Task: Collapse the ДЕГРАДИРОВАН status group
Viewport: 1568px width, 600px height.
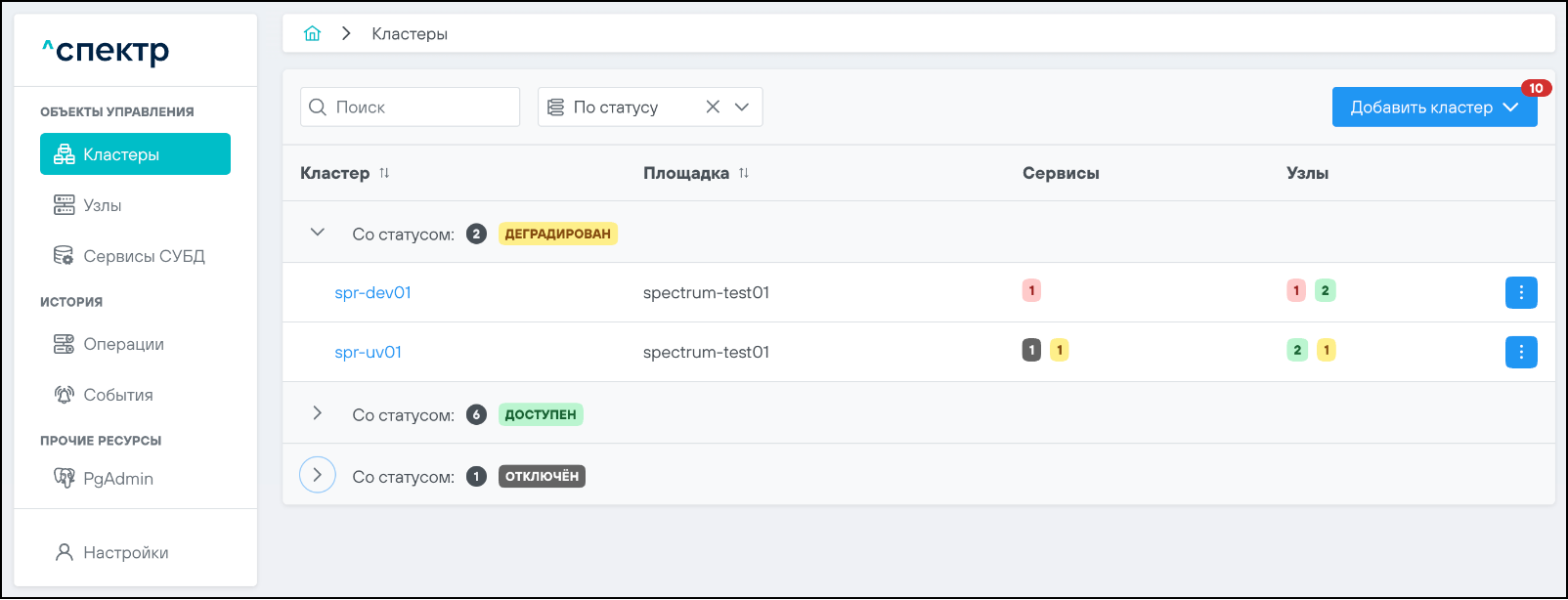Action: (x=317, y=233)
